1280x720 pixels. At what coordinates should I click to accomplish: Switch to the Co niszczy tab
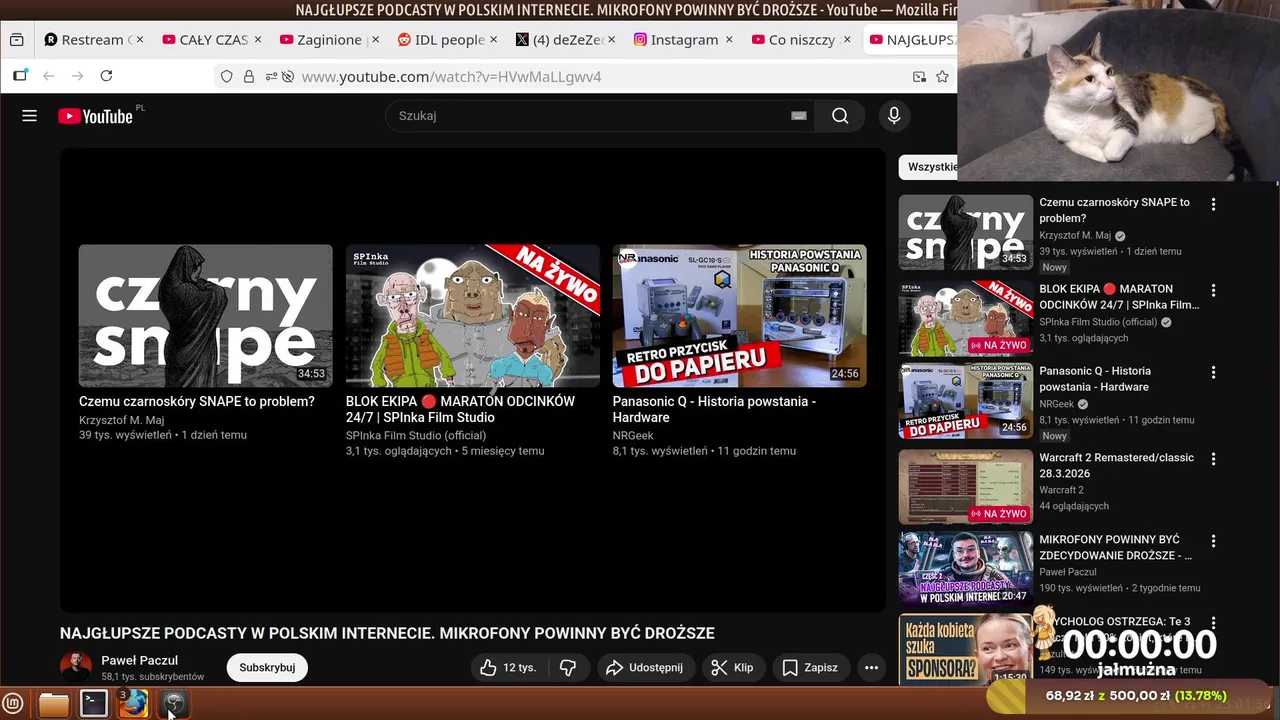tap(795, 40)
